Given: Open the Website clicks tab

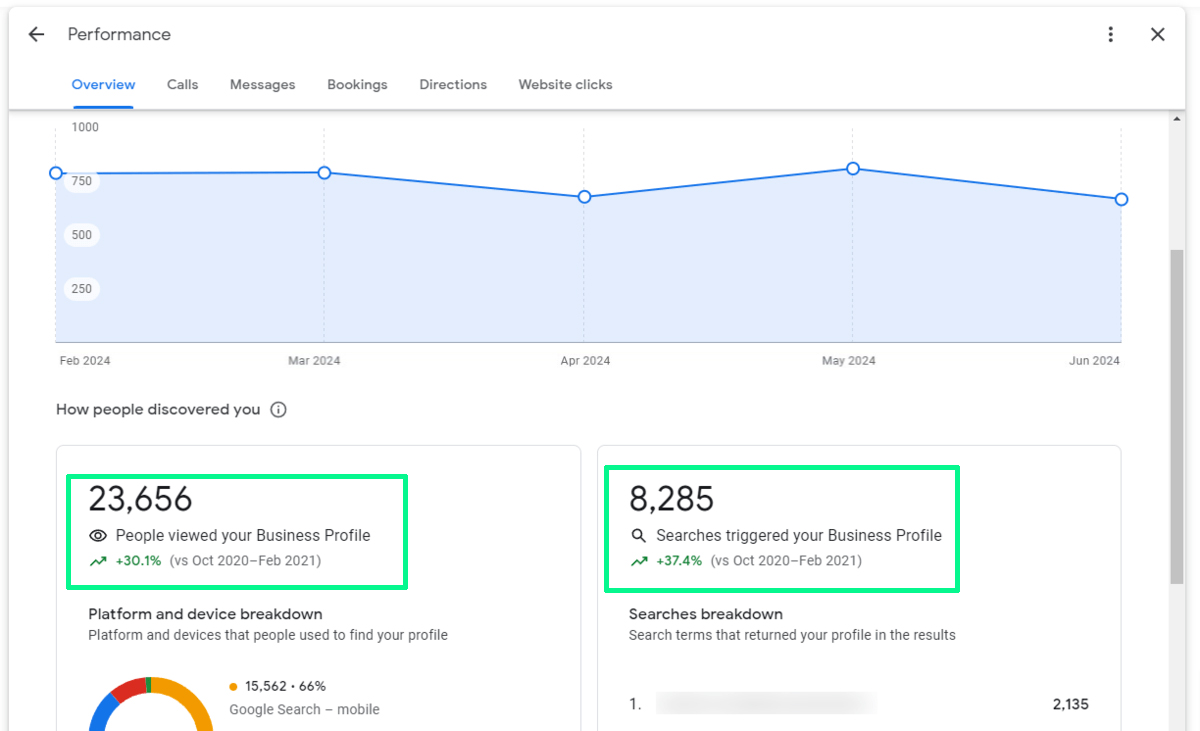Looking at the screenshot, I should (x=565, y=85).
